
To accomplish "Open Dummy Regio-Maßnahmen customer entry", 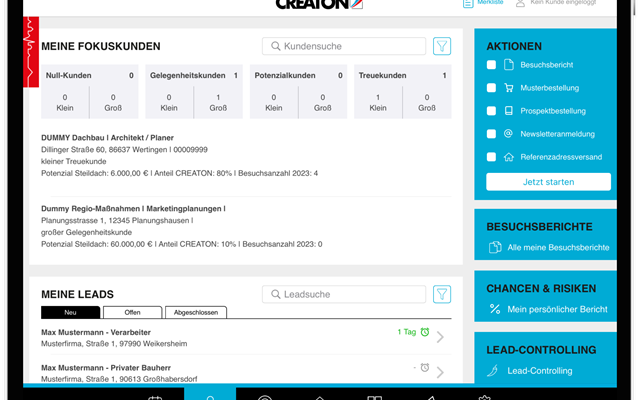I will 133,209.
